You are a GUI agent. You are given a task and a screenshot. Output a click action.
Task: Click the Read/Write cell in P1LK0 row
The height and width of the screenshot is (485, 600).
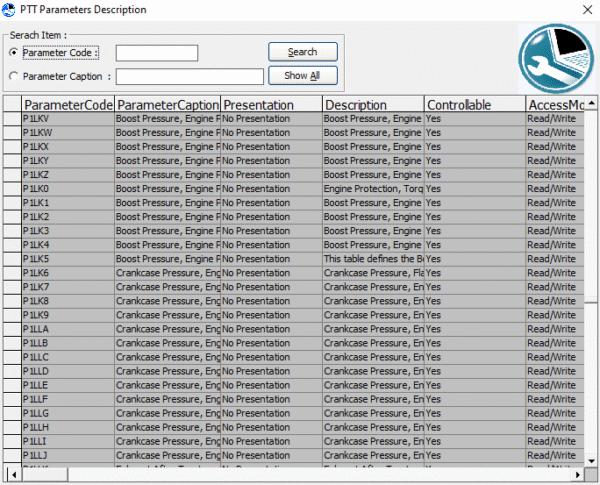pos(555,189)
